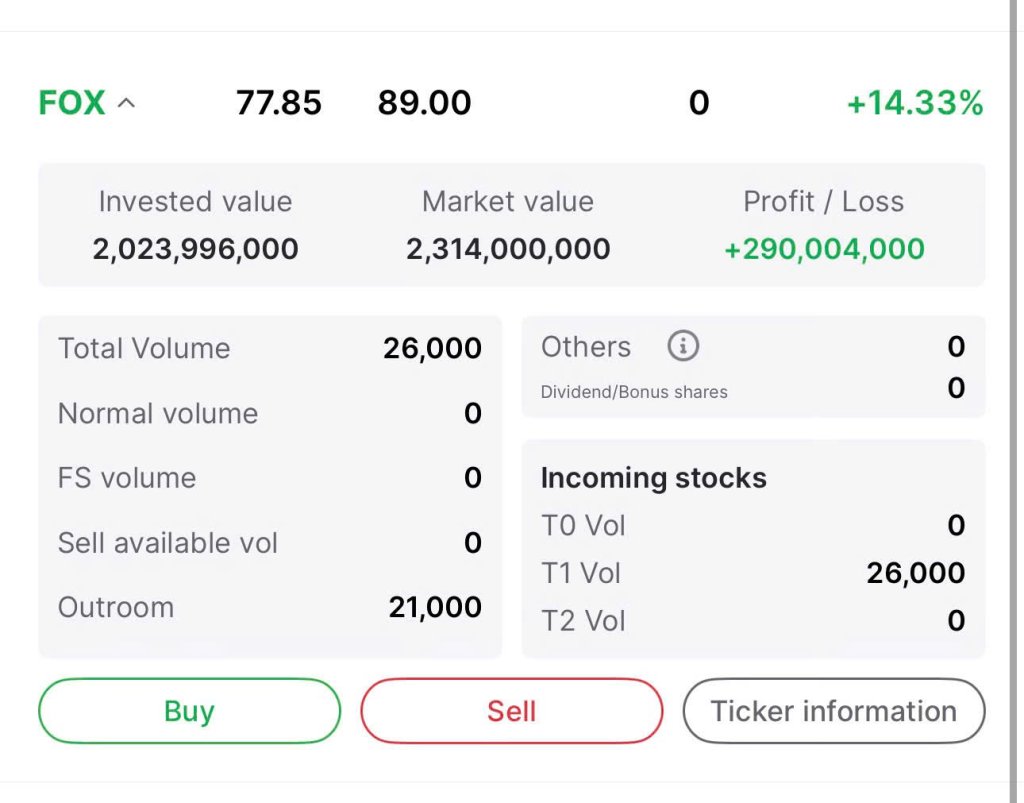1024x803 pixels.
Task: Click the Dividend/Bonus shares label
Action: [634, 392]
